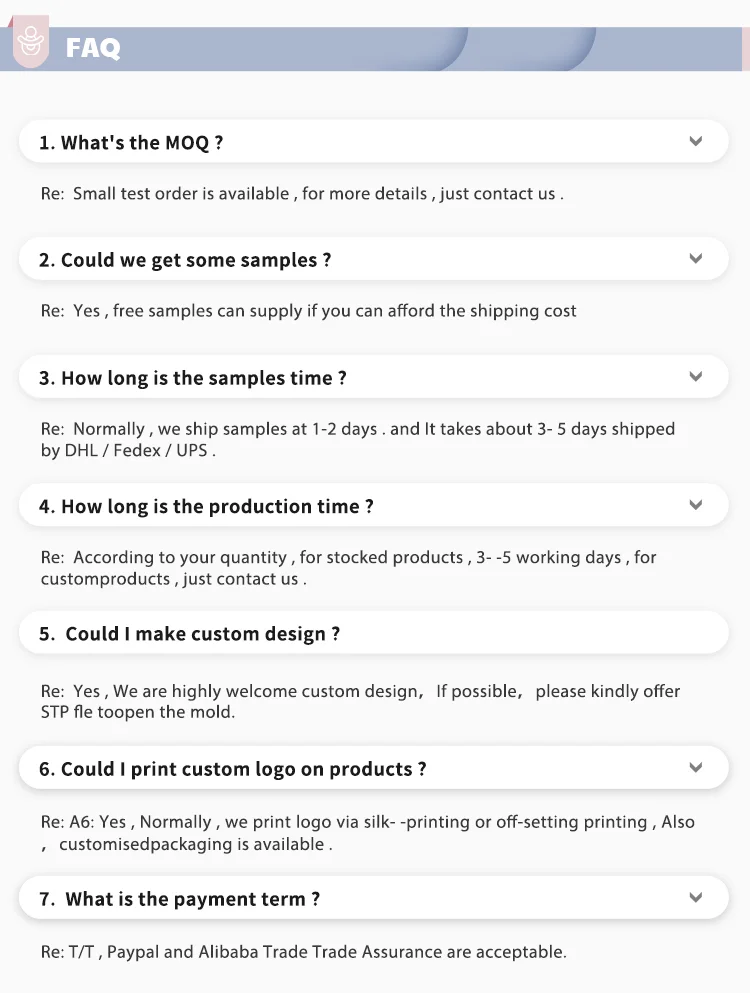Click the STP file mold answer text
This screenshot has height=993, width=750.
point(138,712)
